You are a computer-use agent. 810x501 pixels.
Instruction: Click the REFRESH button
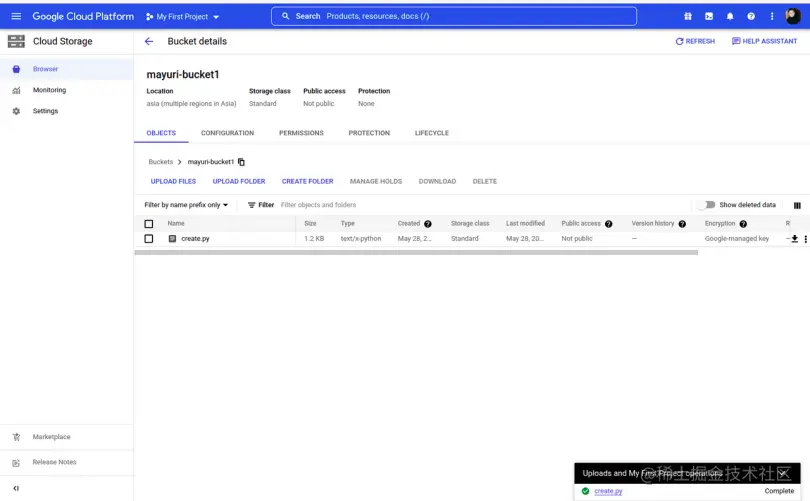pyautogui.click(x=695, y=41)
